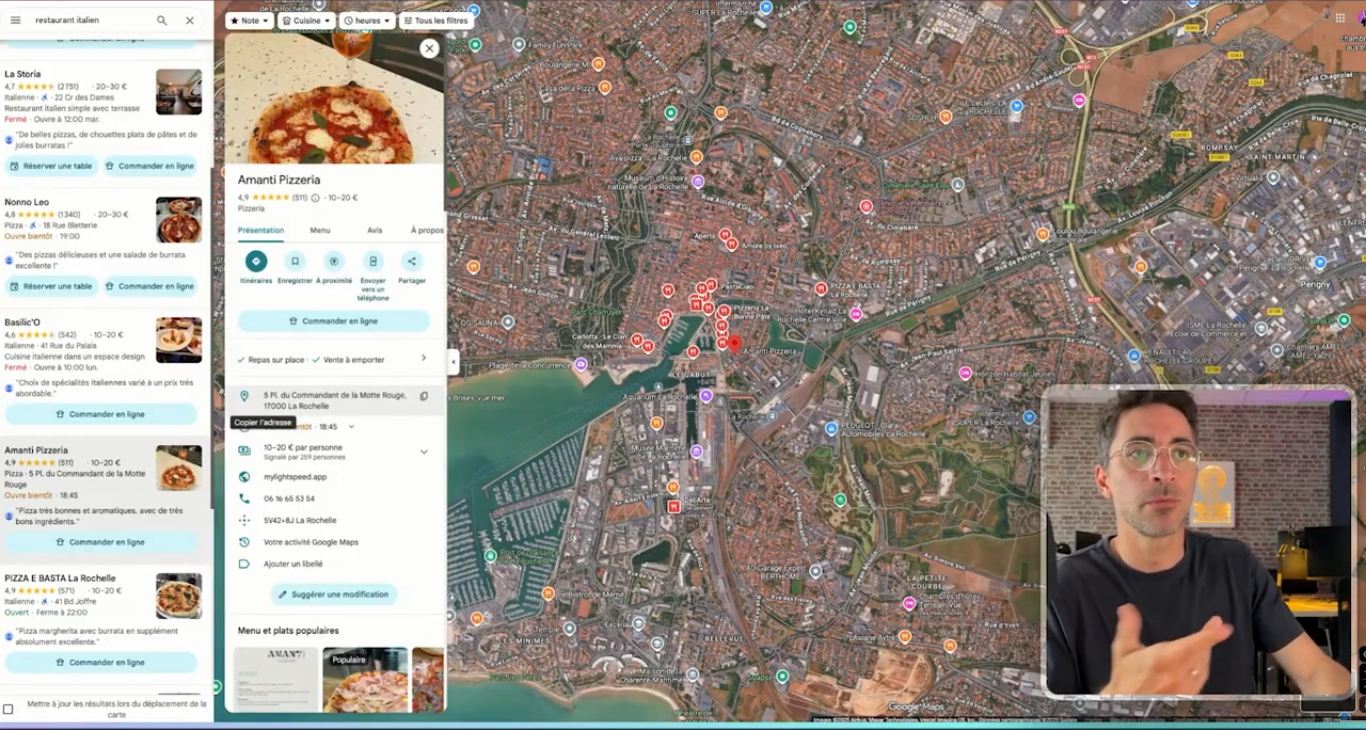1366x730 pixels.
Task: Select the À propos tab
Action: coord(427,230)
